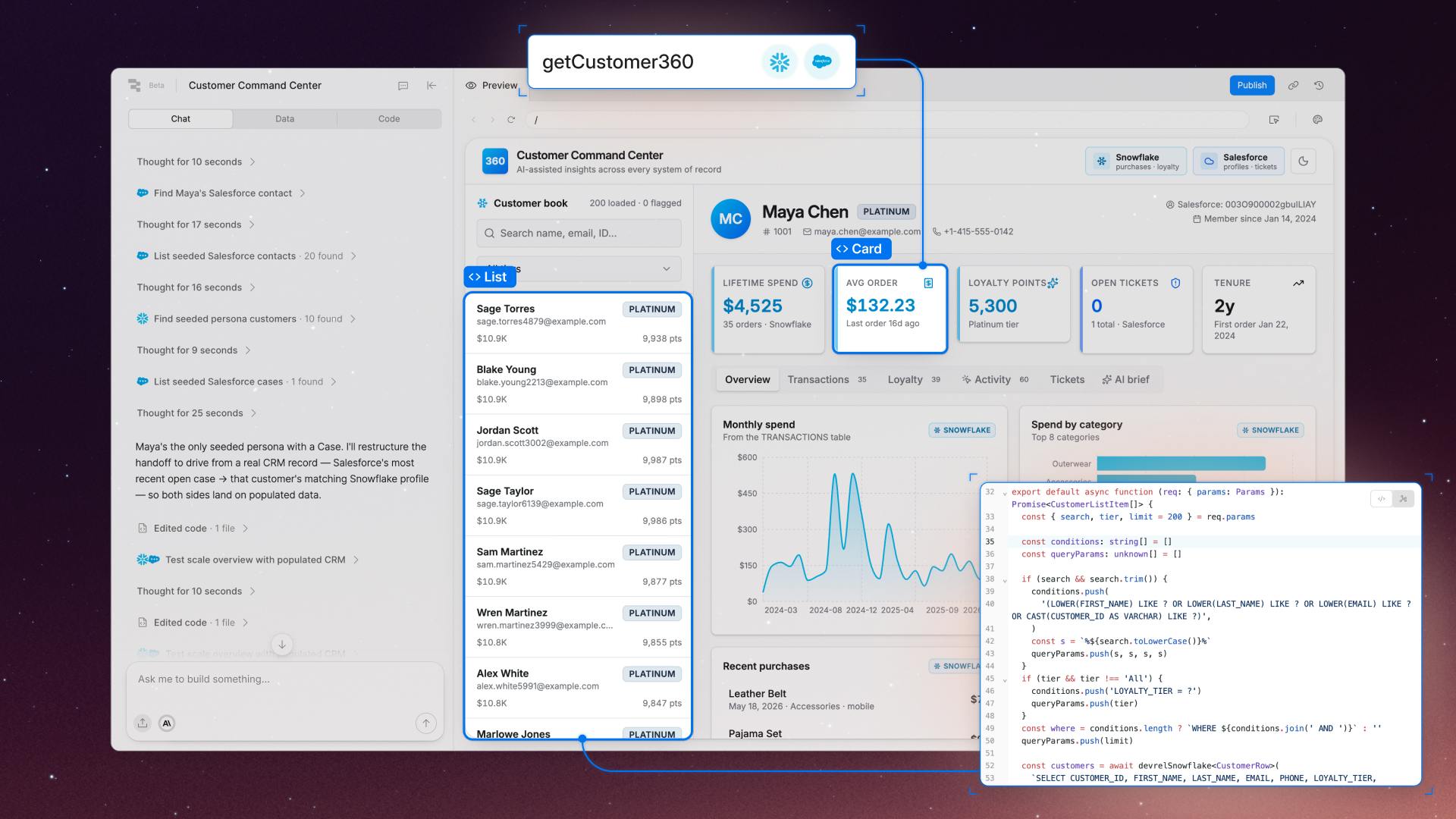The height and width of the screenshot is (819, 1456).
Task: Expand 'Thought for 9 seconds'
Action: pos(193,350)
